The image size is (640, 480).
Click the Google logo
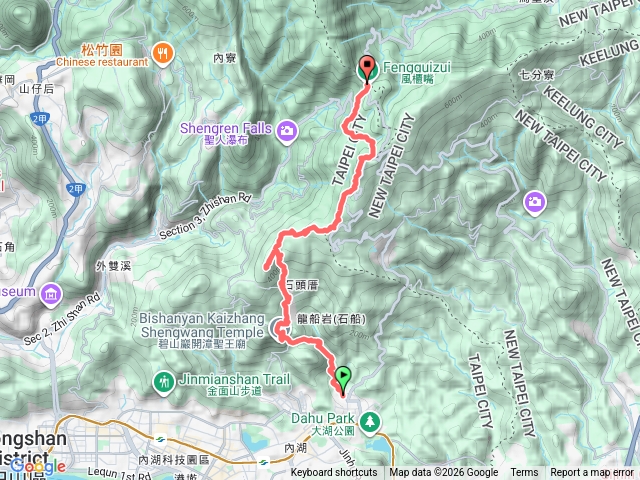click(37, 466)
